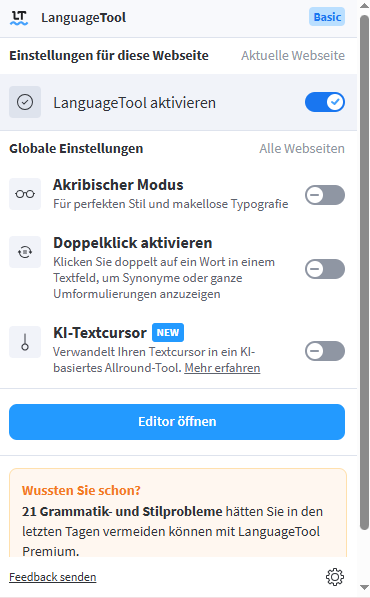Click the Wussten Sie schon? heading
Screen dimensions: 370x598
pyautogui.click(x=81, y=490)
